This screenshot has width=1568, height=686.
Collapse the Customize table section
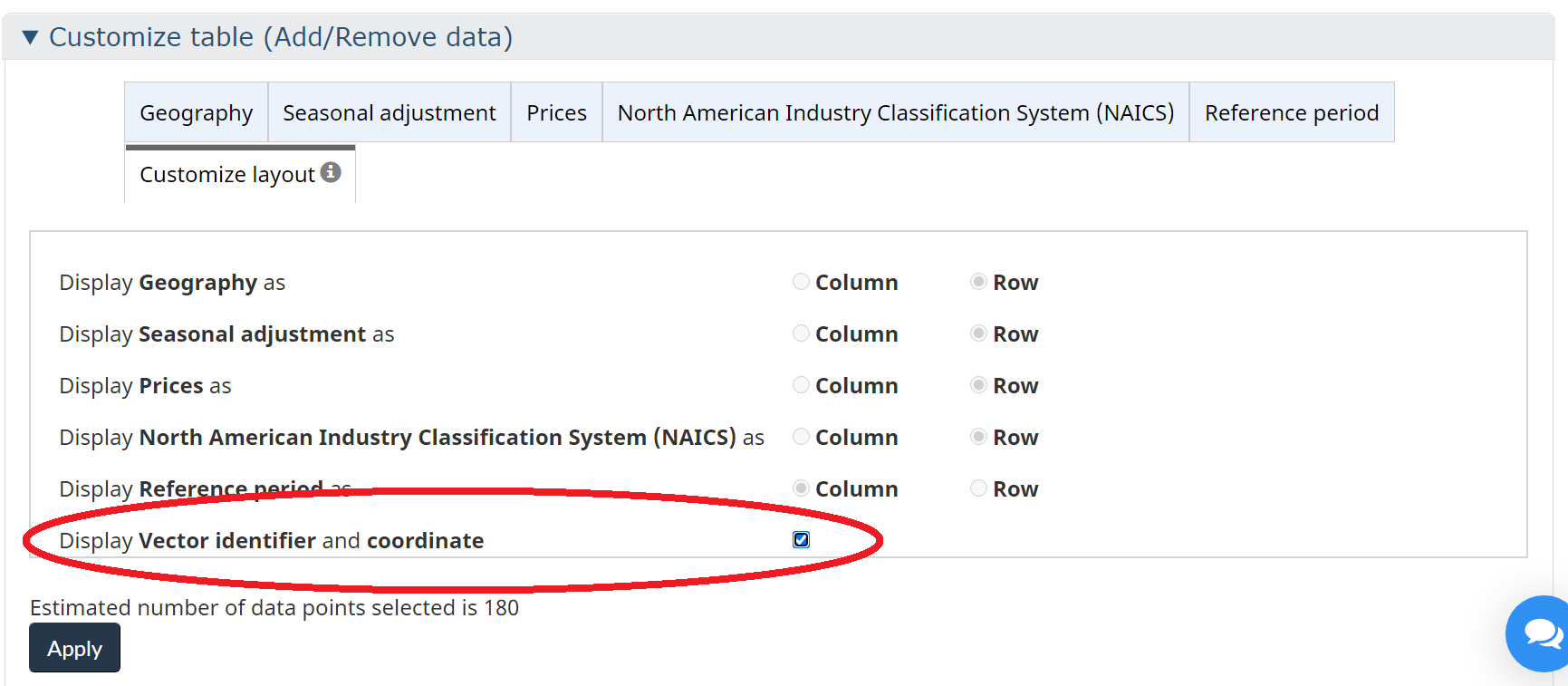coord(31,37)
